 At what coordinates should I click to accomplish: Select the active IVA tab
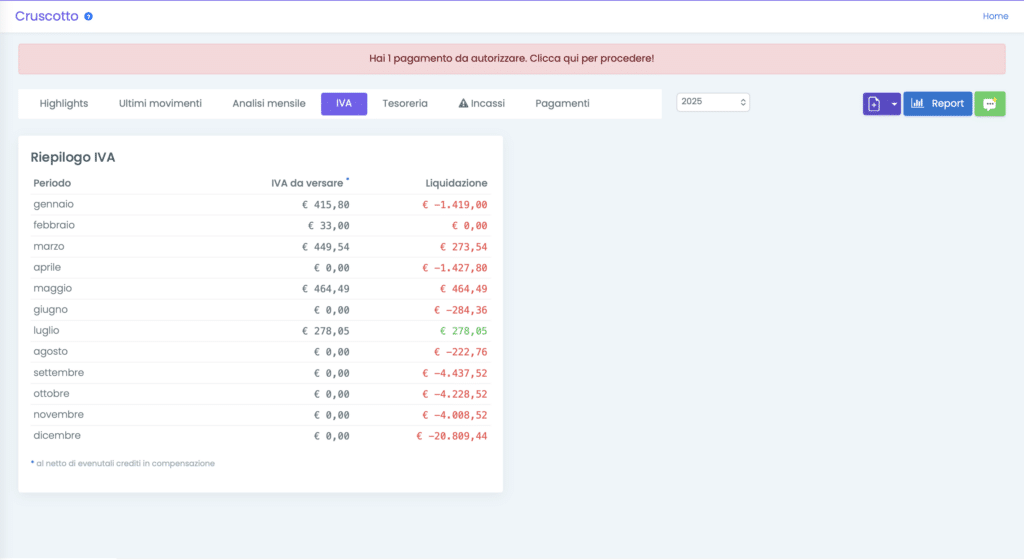click(343, 104)
